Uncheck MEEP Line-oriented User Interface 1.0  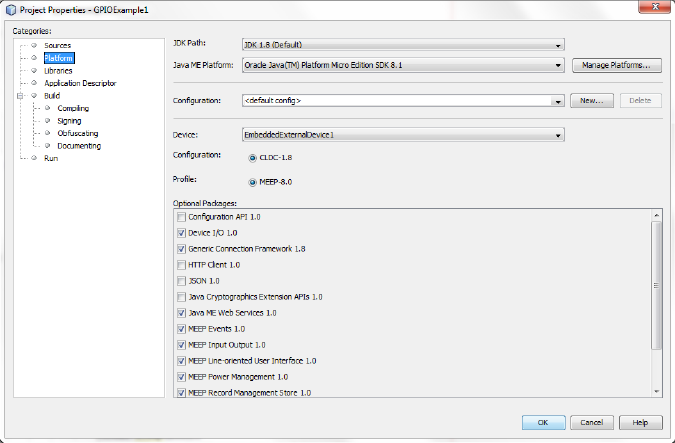(181, 361)
